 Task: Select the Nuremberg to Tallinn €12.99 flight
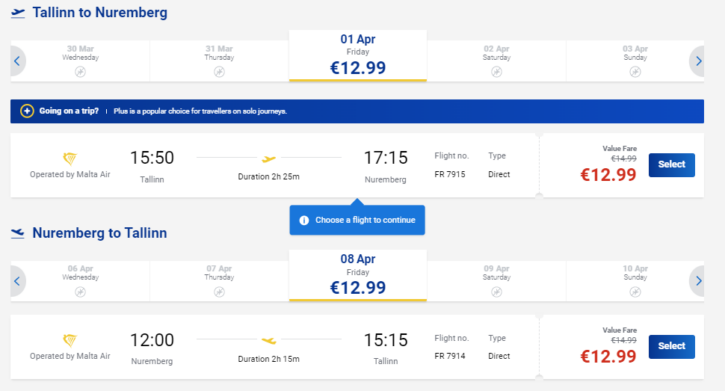tap(671, 347)
